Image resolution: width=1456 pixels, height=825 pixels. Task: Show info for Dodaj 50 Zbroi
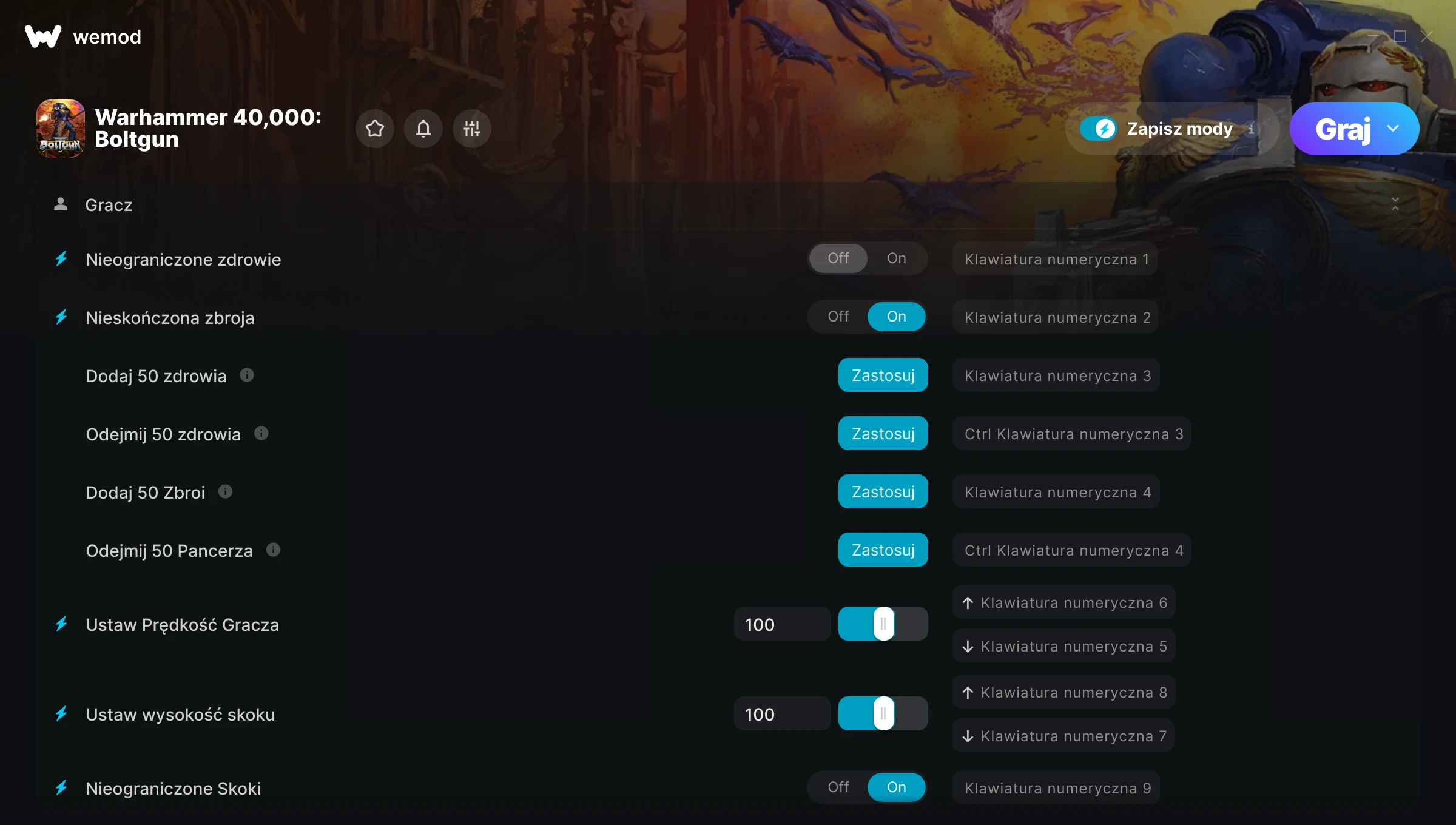(x=226, y=491)
